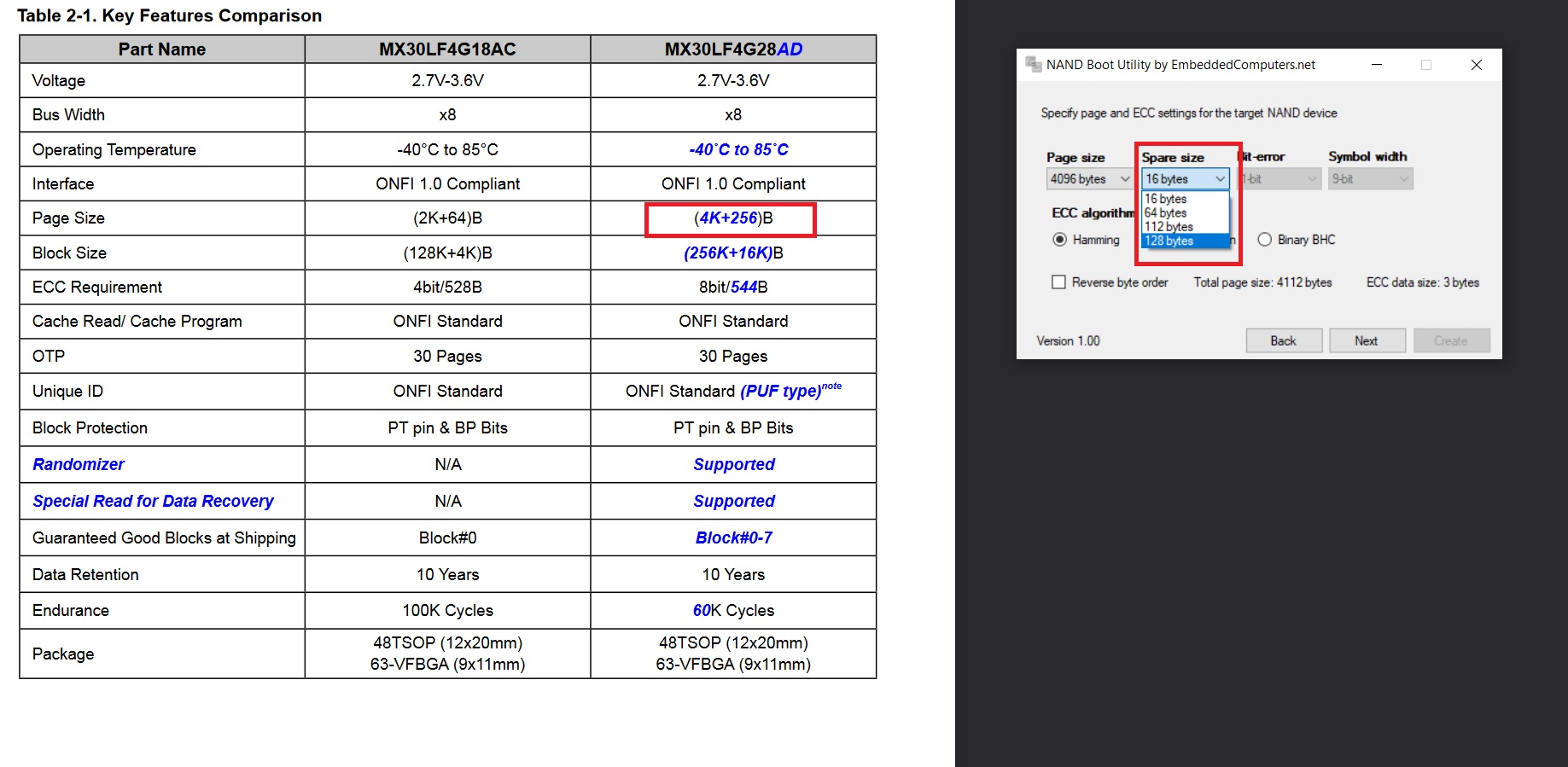Image resolution: width=1568 pixels, height=767 pixels.
Task: Click the 'Unique ID' row label
Action: pyautogui.click(x=67, y=392)
